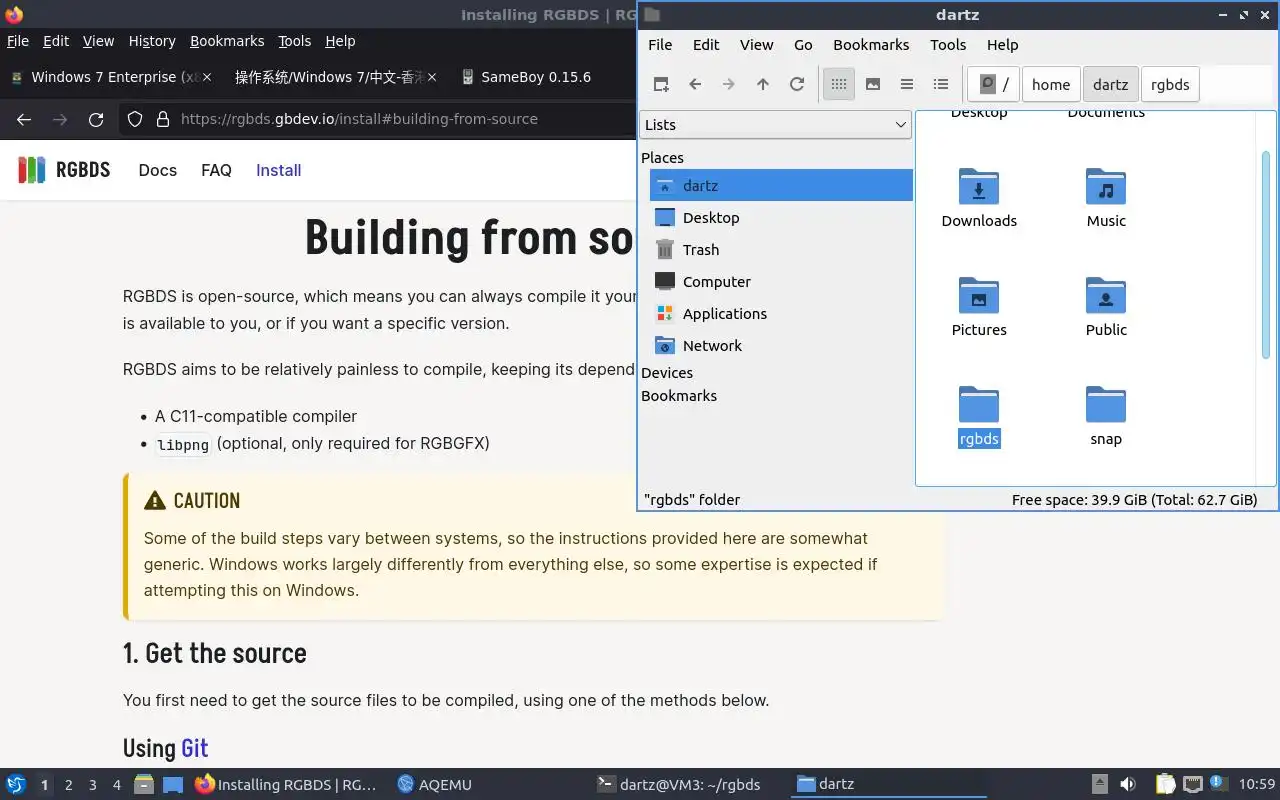This screenshot has height=800, width=1280.
Task: Close the 操作系统/Windows 7 tab
Action: click(432, 77)
